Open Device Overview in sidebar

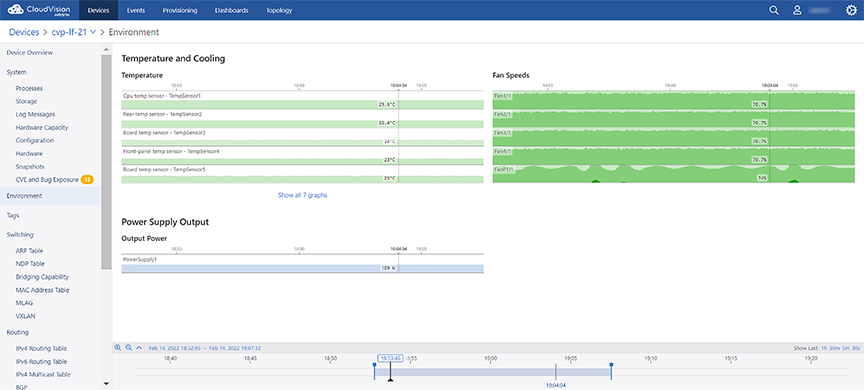[30, 52]
